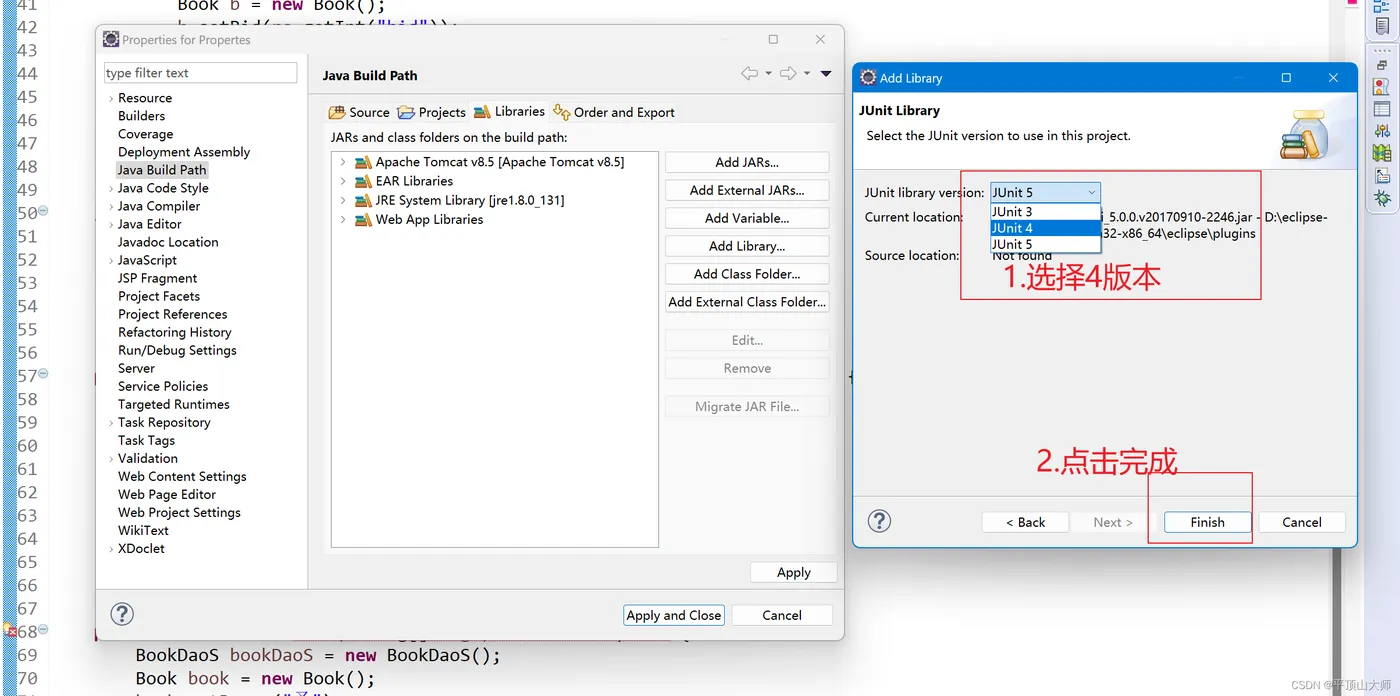The image size is (1400, 696).
Task: Select Builders in the tree
Action: point(141,116)
